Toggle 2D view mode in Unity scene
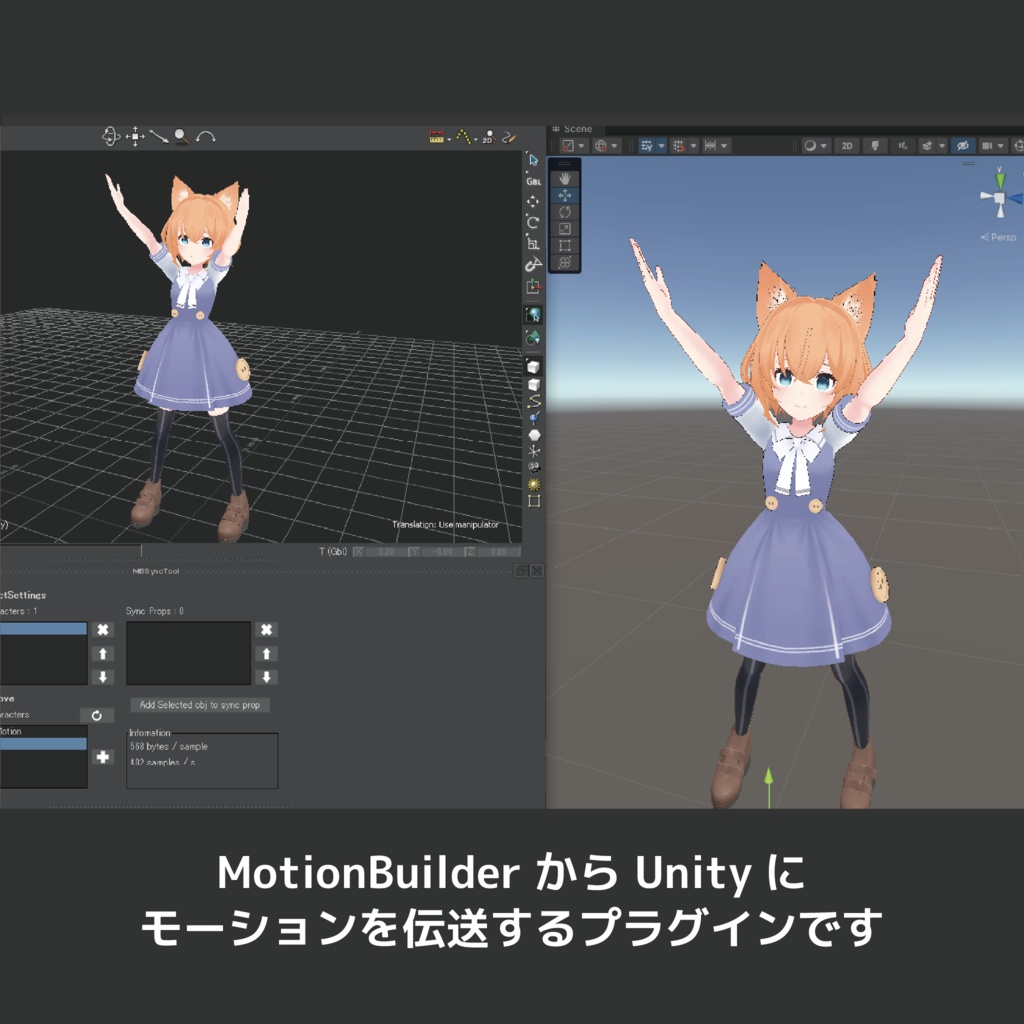The image size is (1024, 1024). (847, 145)
